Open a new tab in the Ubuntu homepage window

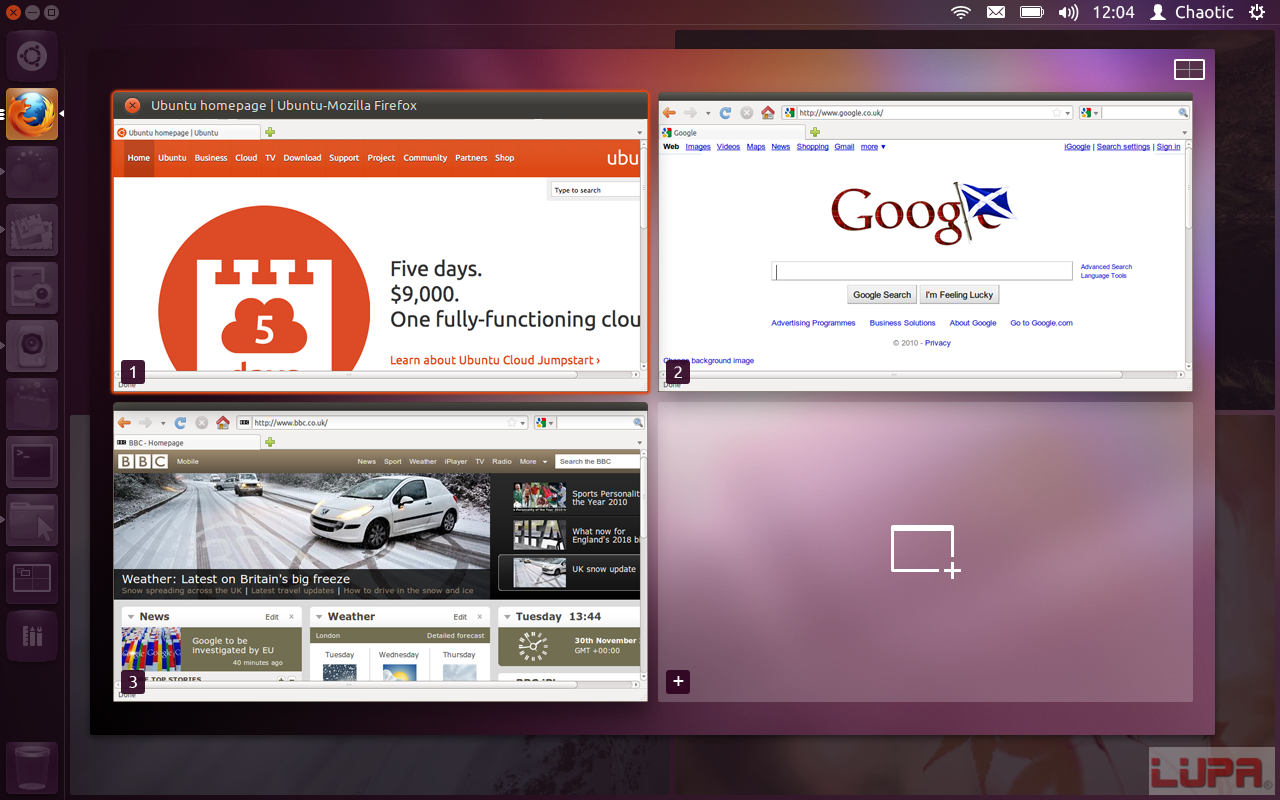click(x=270, y=132)
